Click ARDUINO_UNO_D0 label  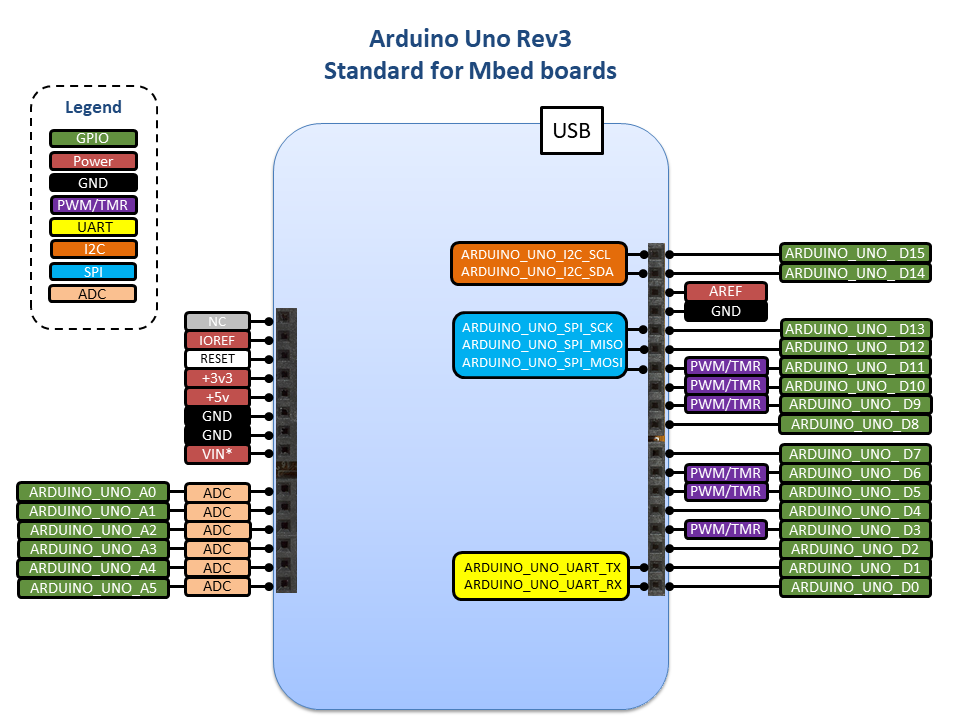855,587
